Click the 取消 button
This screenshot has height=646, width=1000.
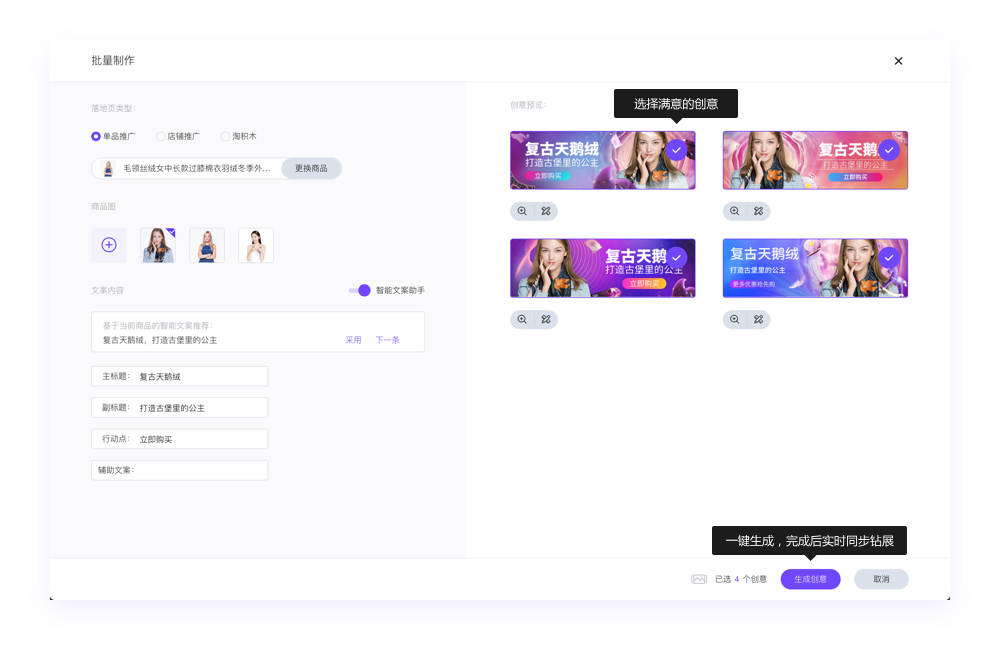click(881, 579)
